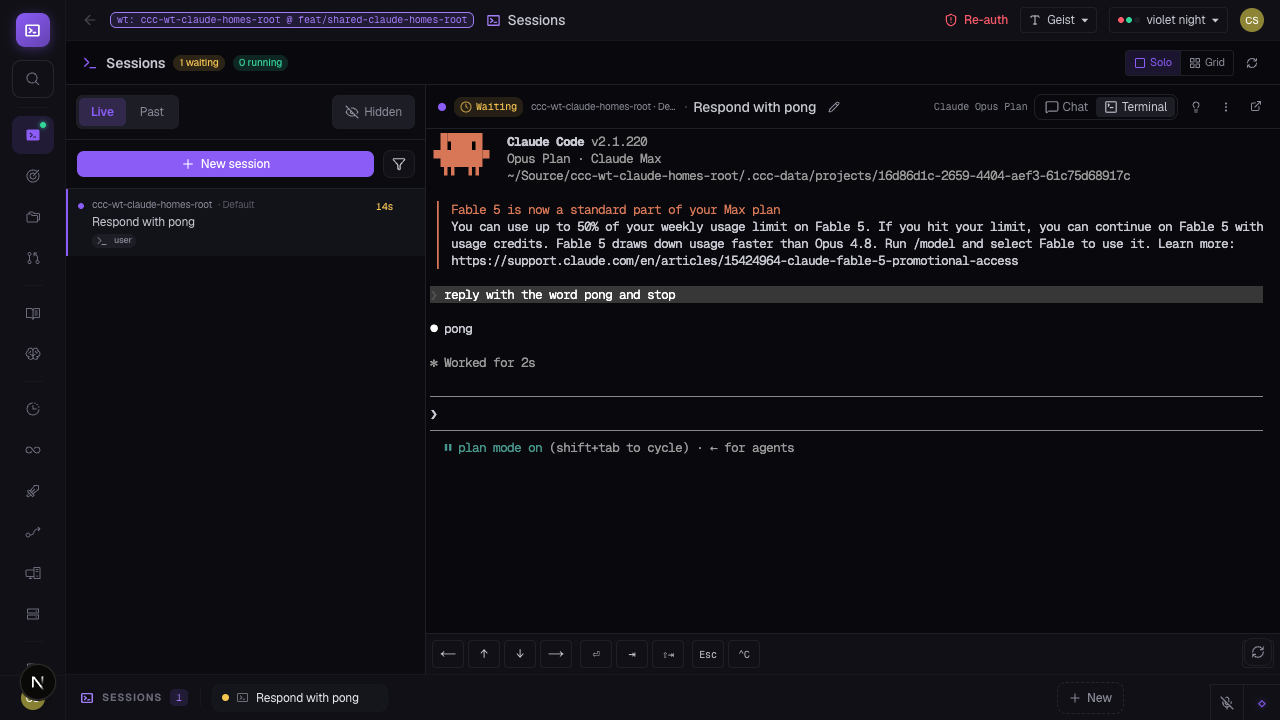The width and height of the screenshot is (1280, 720).
Task: Go back with the top arrow
Action: pos(90,20)
